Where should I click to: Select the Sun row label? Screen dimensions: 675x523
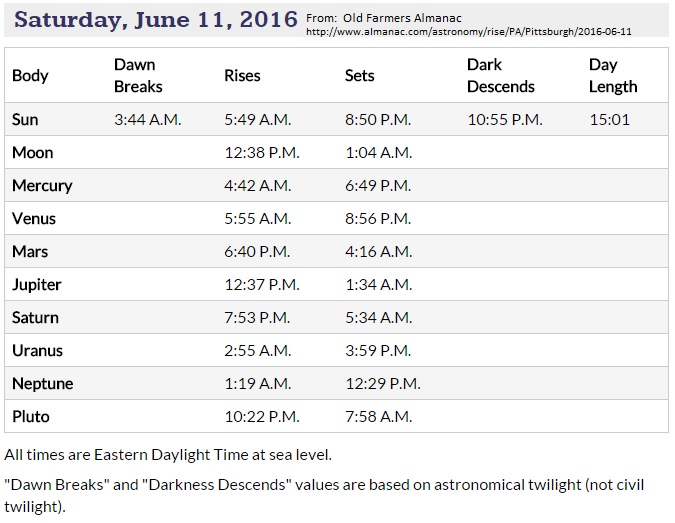[x=25, y=119]
